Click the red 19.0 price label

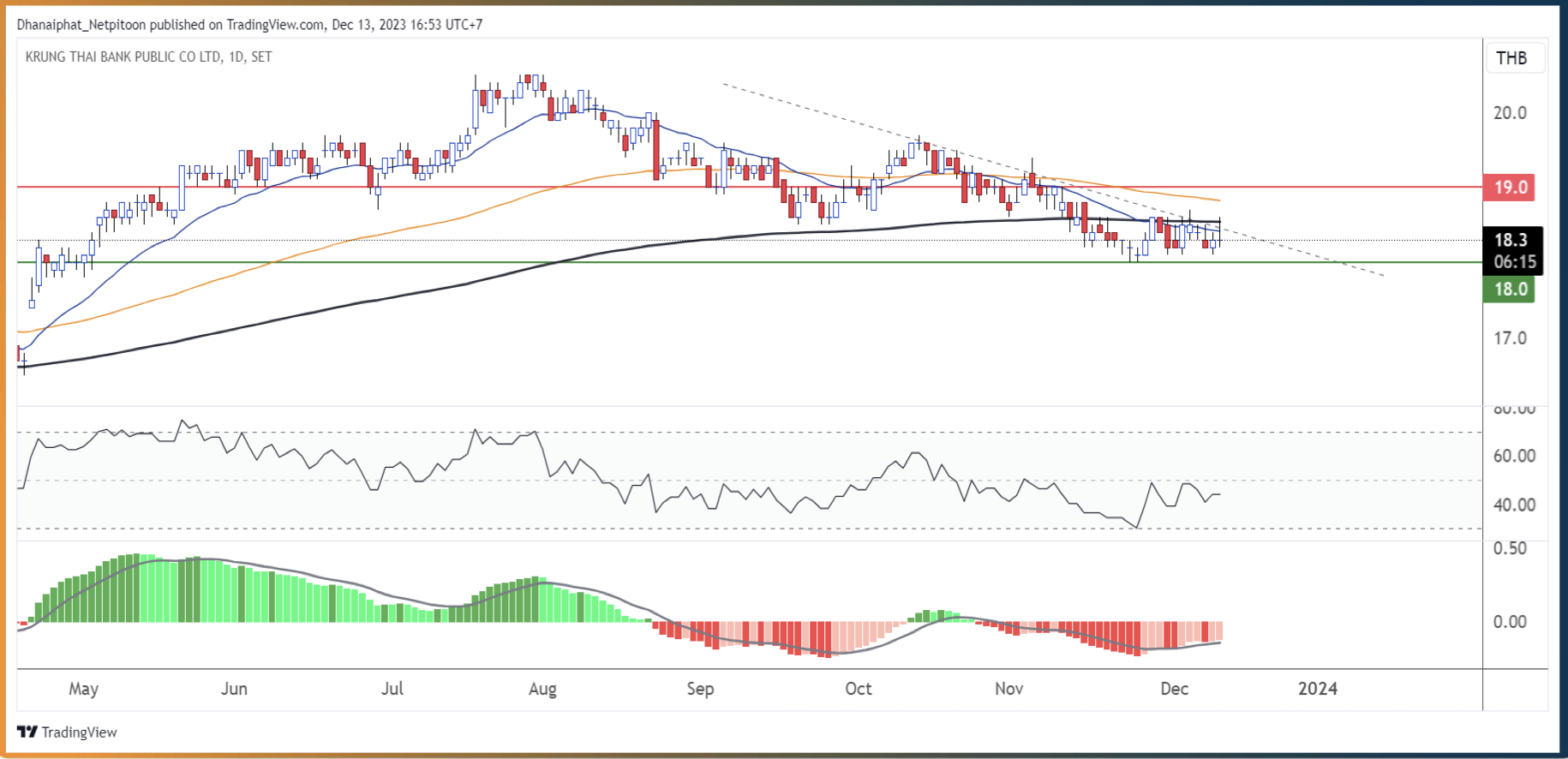1509,187
